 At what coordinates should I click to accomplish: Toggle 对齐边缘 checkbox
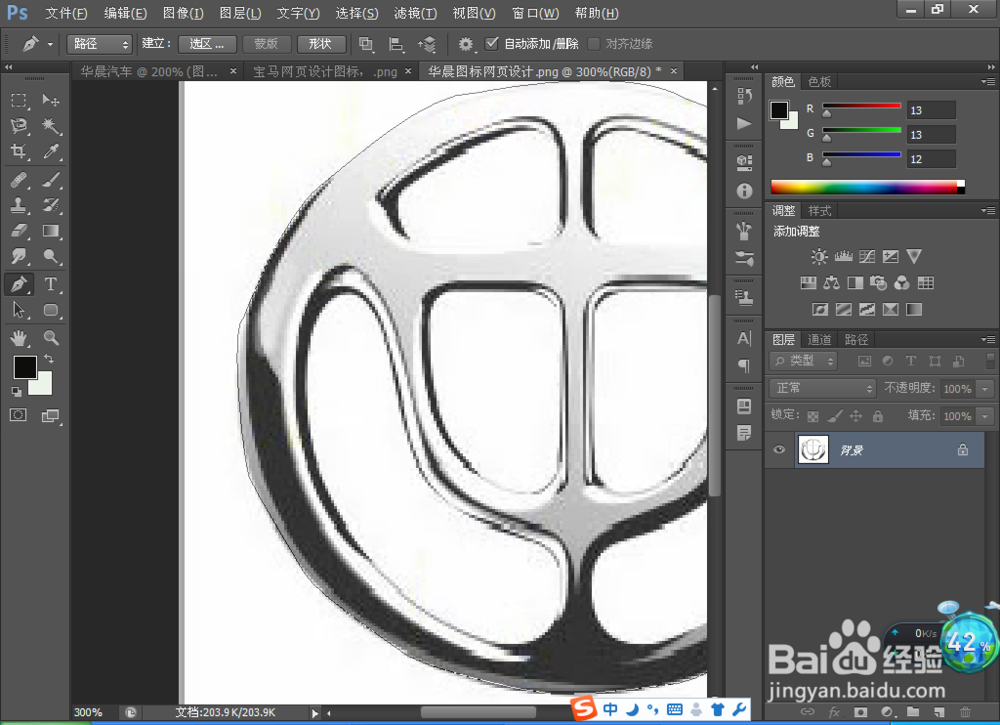(594, 43)
